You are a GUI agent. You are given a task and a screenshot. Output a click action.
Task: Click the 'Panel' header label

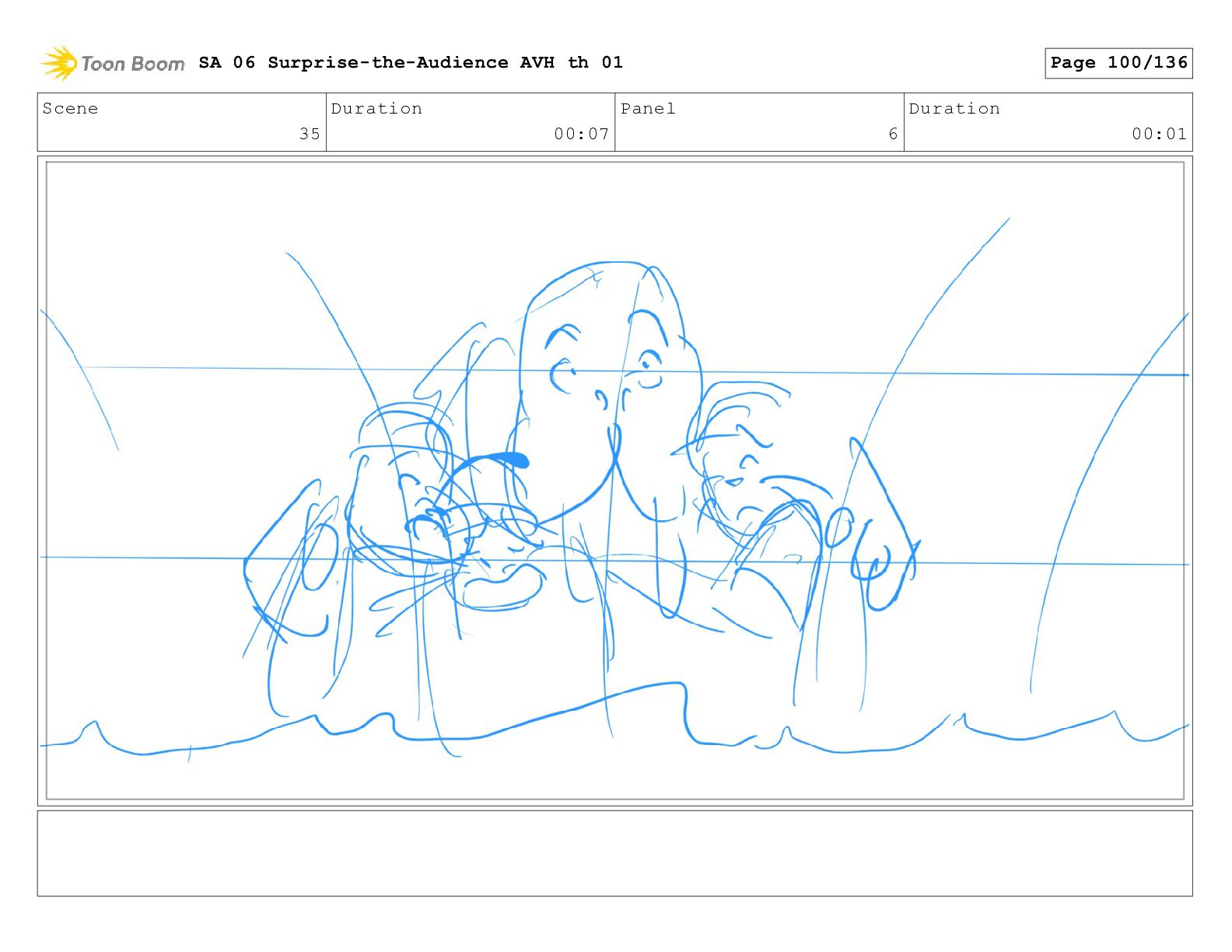pos(648,109)
